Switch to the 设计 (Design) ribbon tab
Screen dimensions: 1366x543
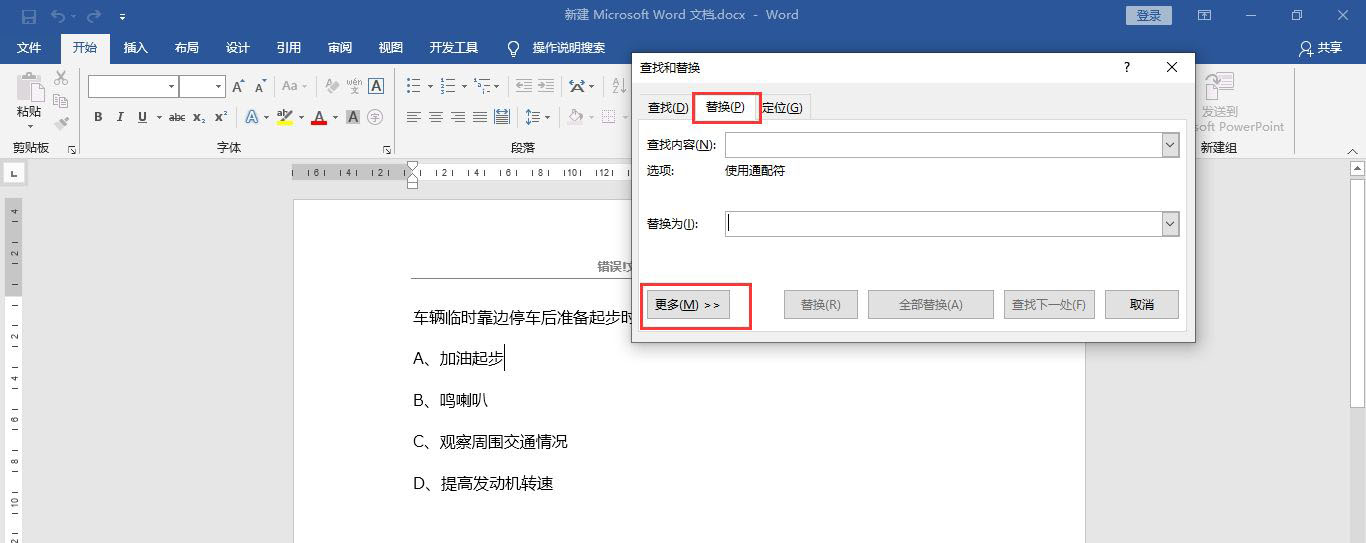pos(237,48)
